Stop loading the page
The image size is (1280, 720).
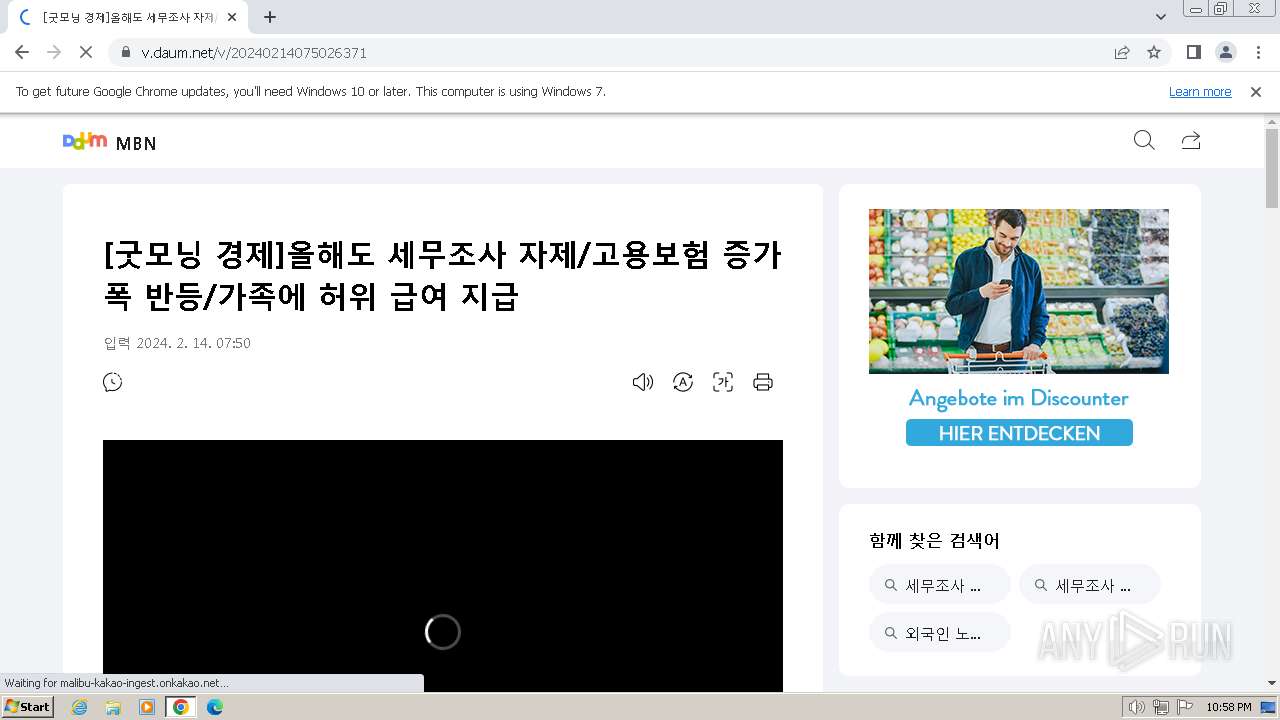(x=86, y=52)
